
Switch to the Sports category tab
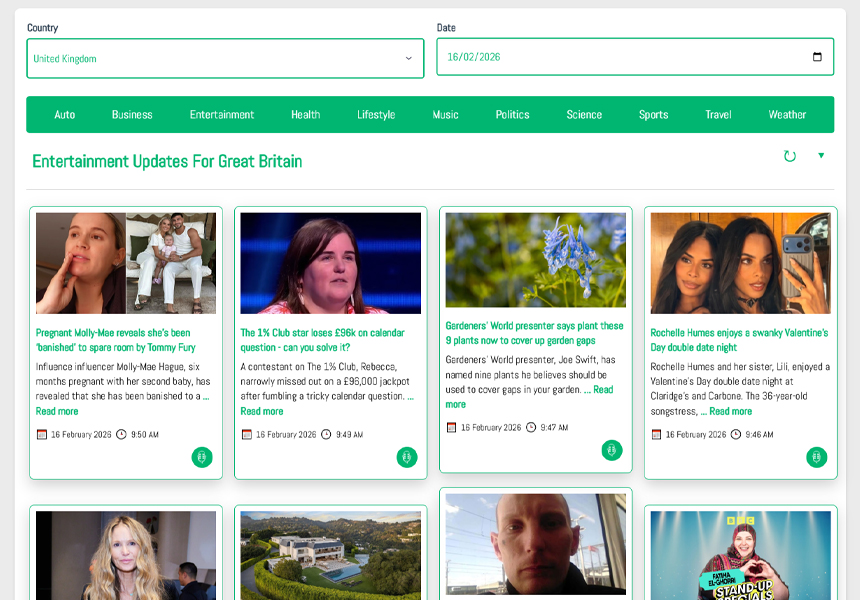point(653,115)
